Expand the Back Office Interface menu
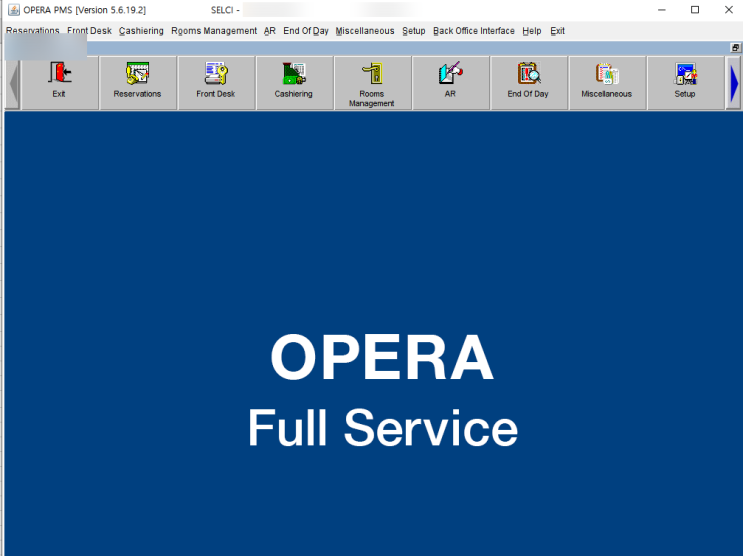The height and width of the screenshot is (556, 743). [x=474, y=31]
